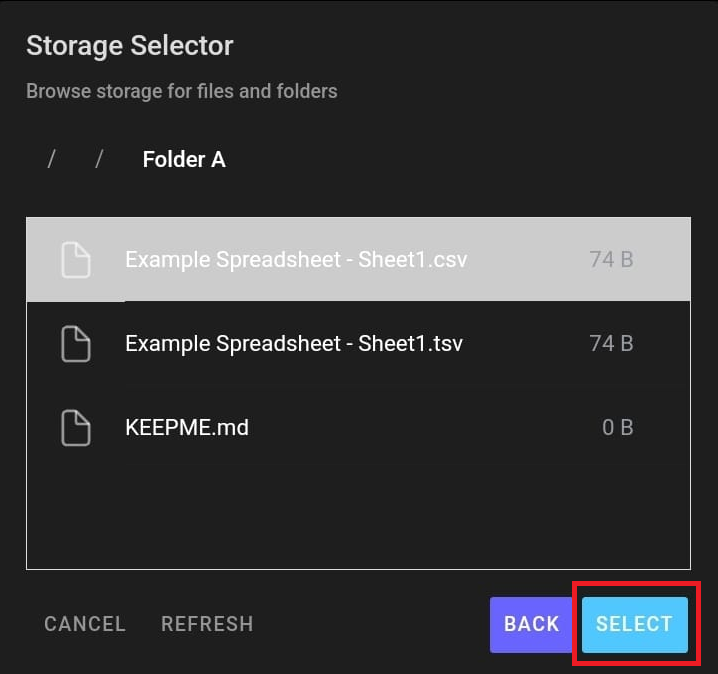Click empty footer space between Refresh and Back
The height and width of the screenshot is (674, 718).
[x=370, y=624]
